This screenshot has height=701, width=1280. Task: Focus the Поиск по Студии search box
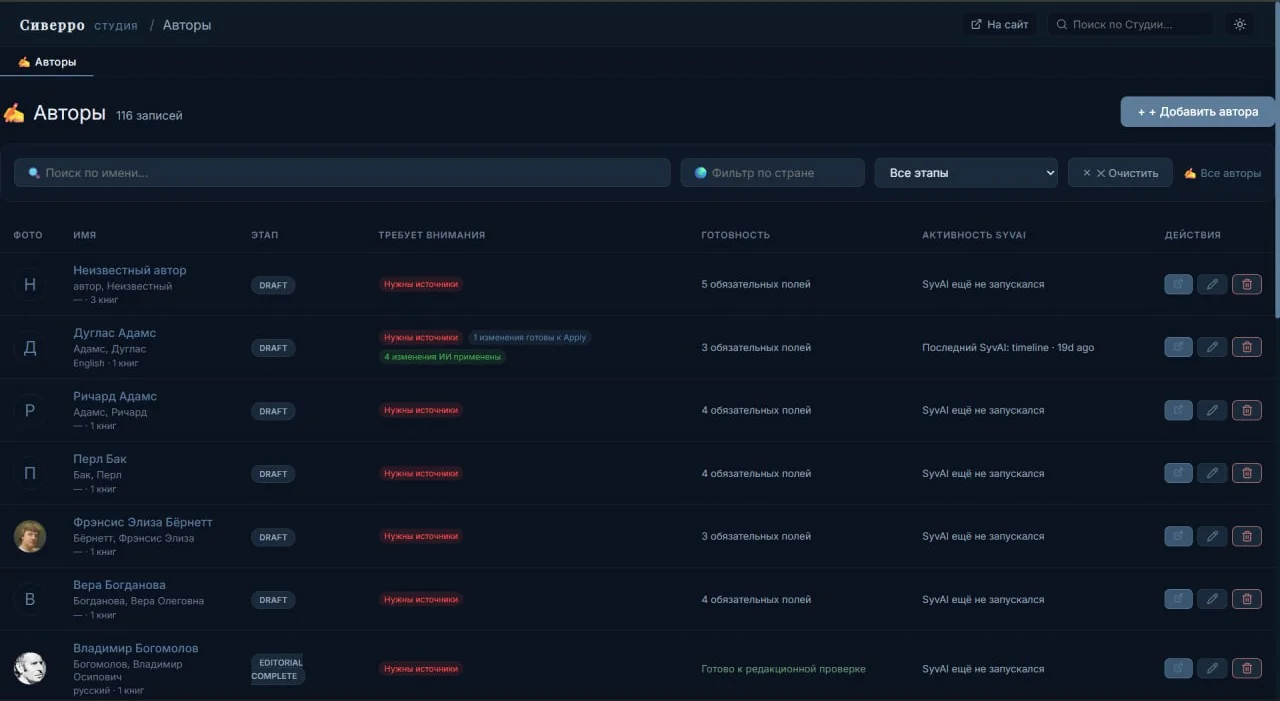click(x=1130, y=25)
